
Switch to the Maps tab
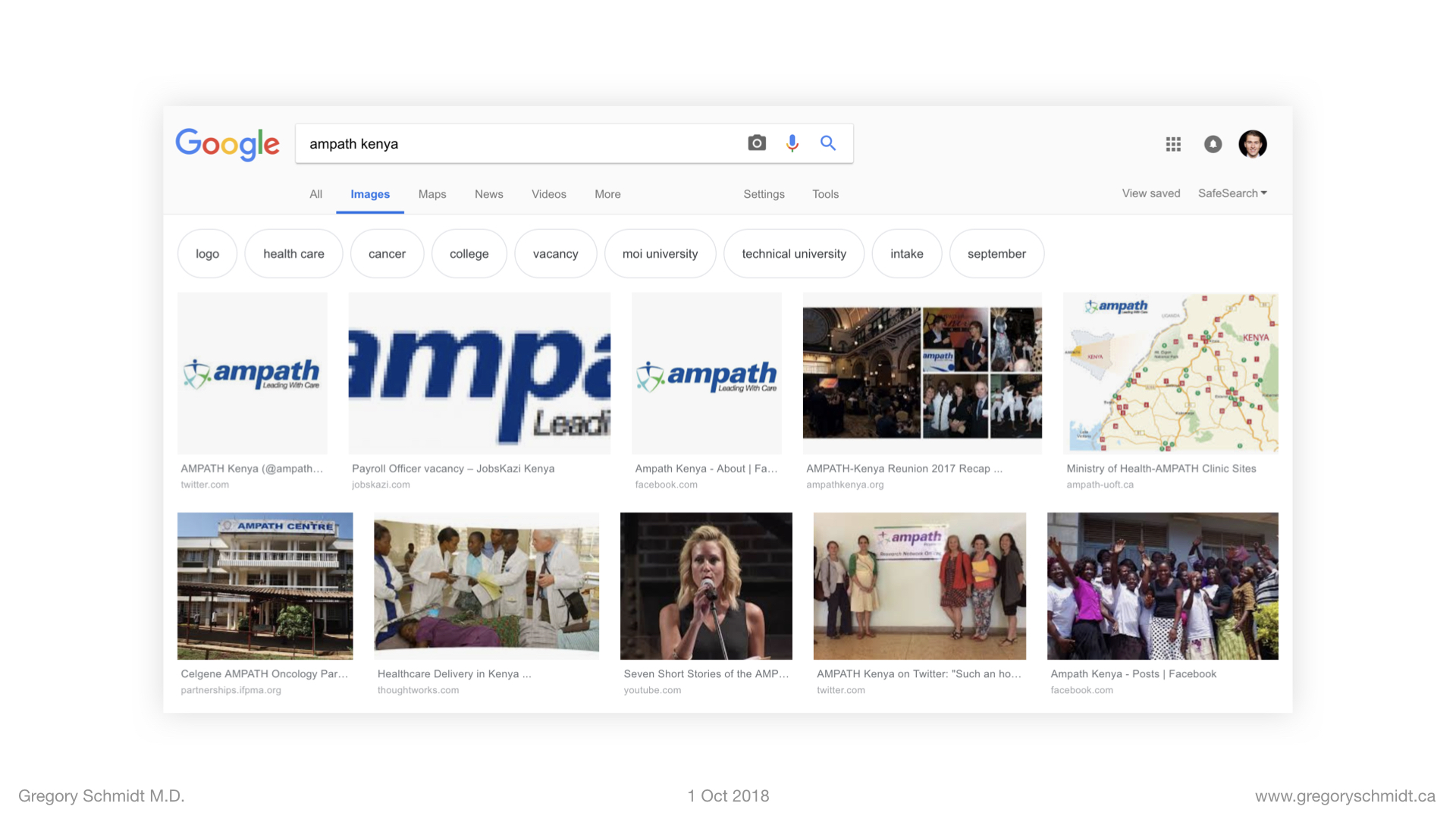[x=432, y=194]
